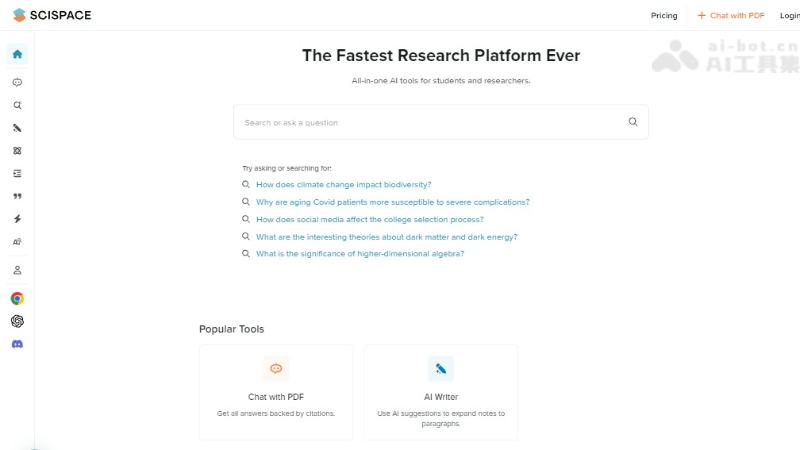Screen dimensions: 800x450
Task: Open the citation quote-marks icon in the sidebar
Action: 17,196
